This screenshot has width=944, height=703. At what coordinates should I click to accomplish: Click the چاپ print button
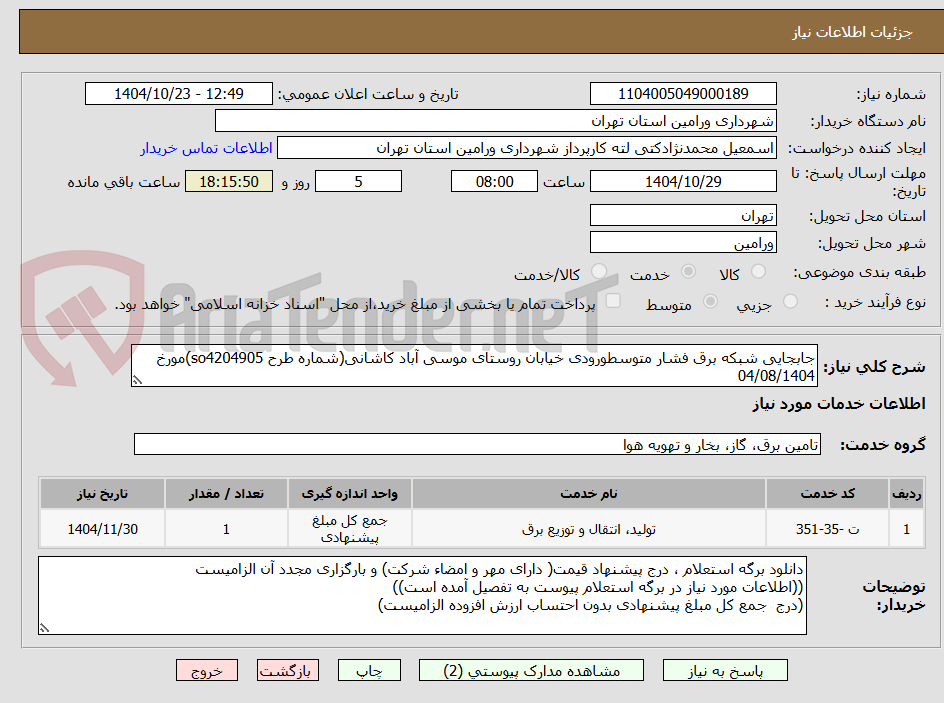(369, 670)
